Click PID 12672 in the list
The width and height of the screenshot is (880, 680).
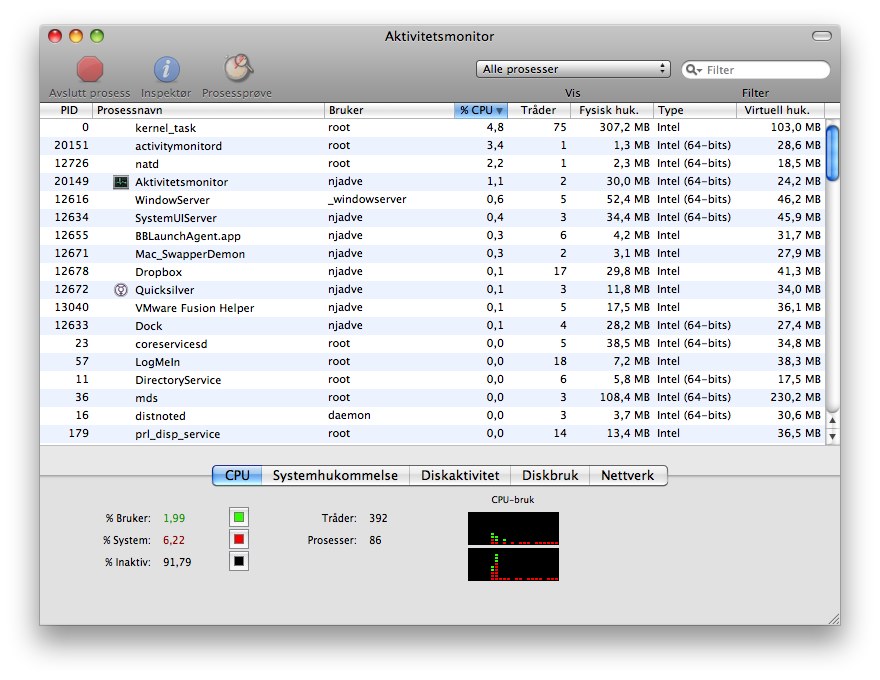pyautogui.click(x=71, y=290)
